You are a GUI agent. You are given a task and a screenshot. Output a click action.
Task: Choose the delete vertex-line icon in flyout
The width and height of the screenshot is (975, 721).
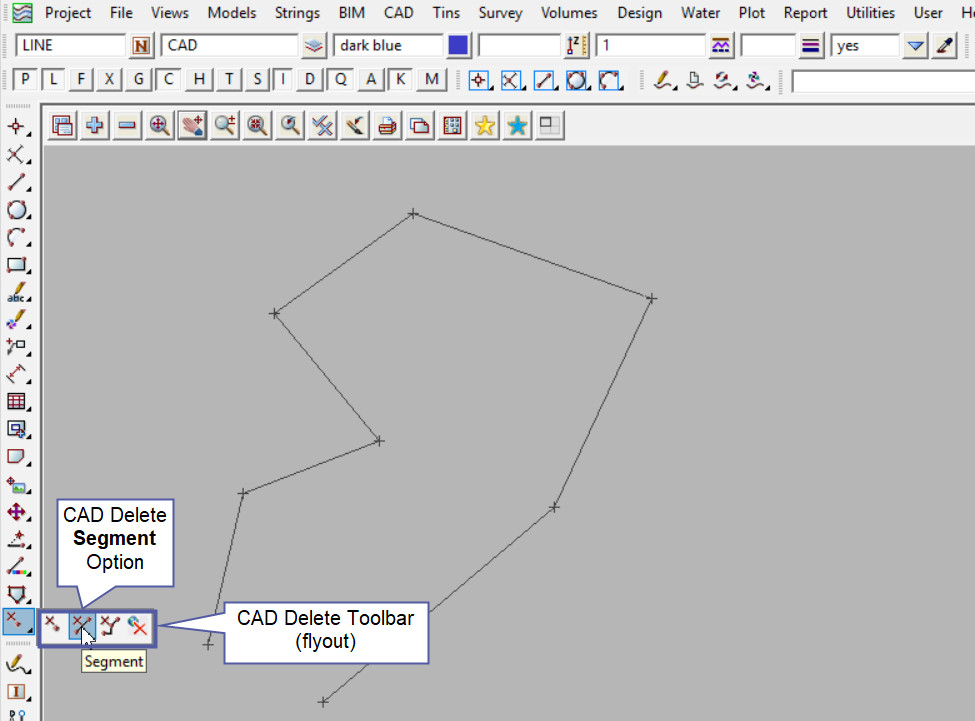110,626
